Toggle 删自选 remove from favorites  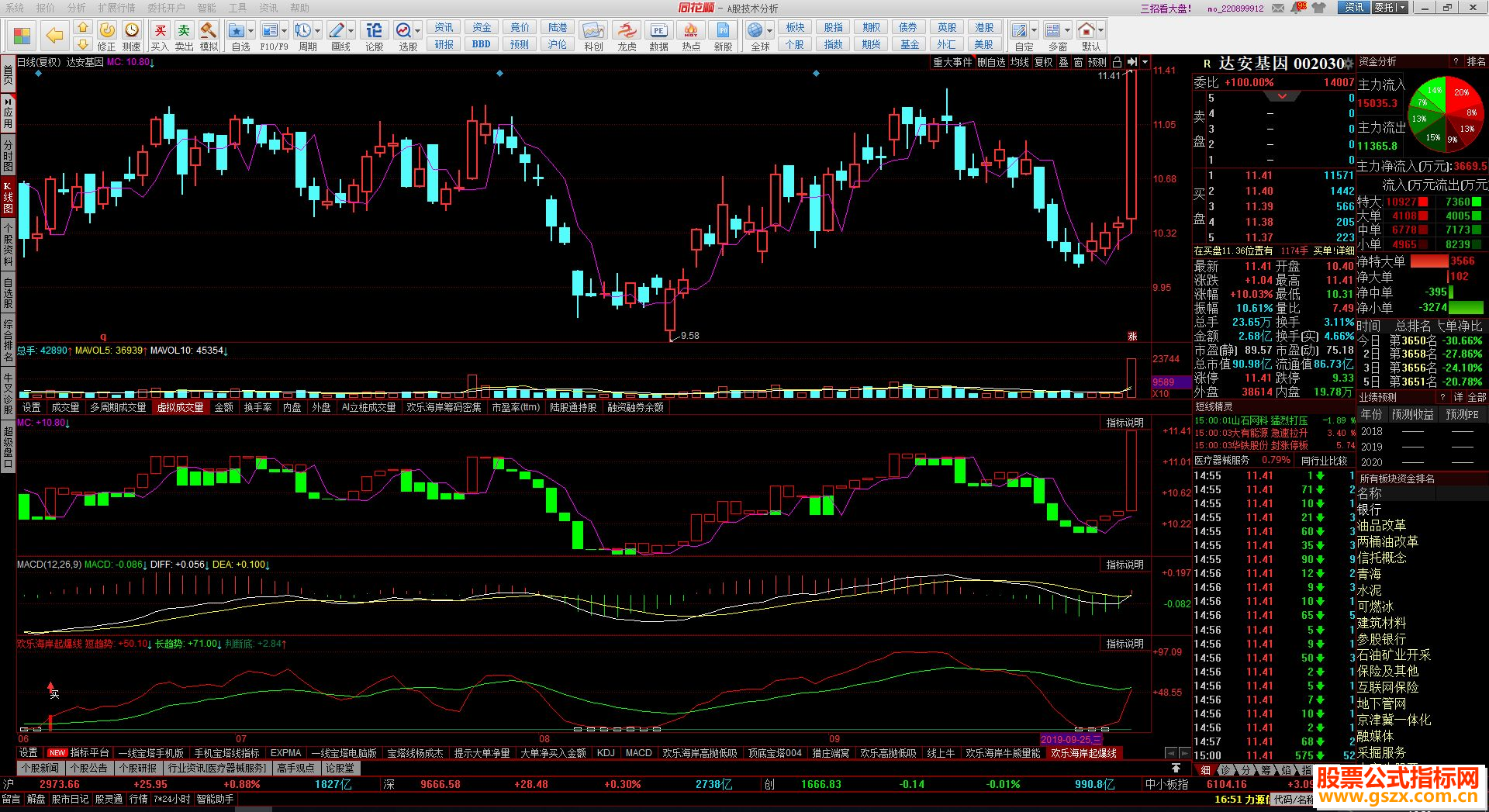[991, 62]
